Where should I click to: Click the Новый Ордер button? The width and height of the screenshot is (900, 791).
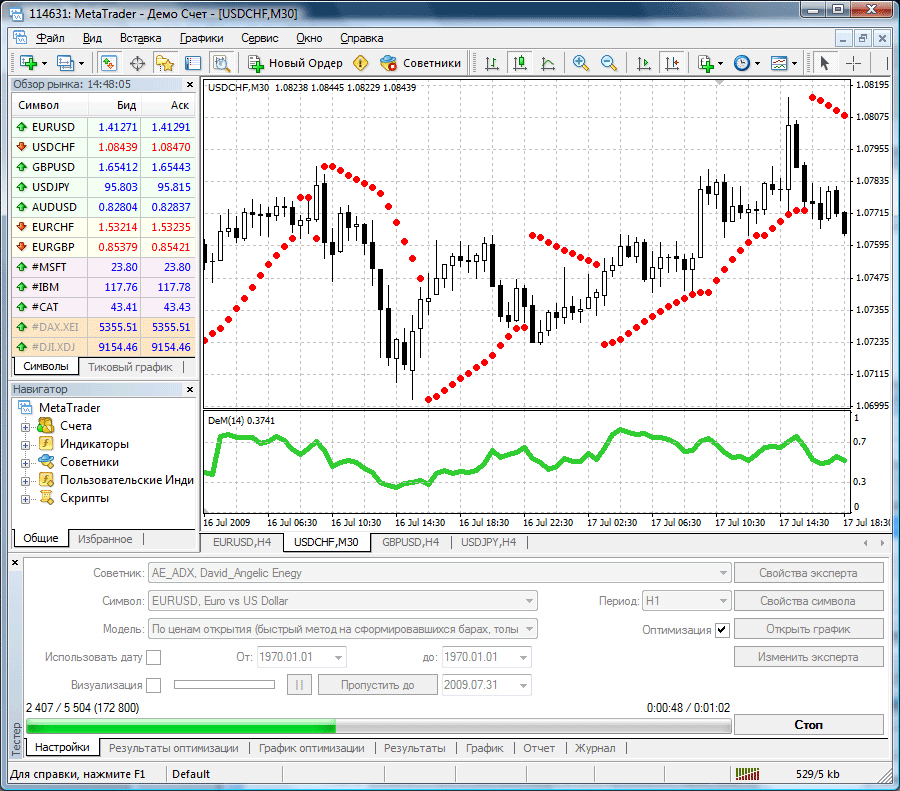(x=295, y=63)
